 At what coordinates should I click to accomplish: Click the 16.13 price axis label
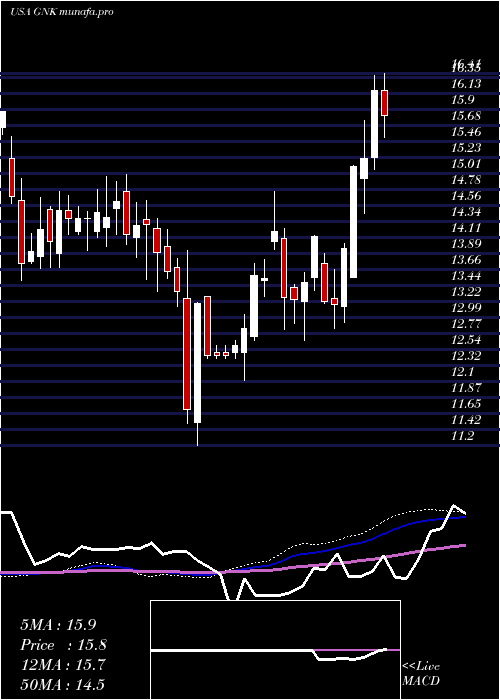click(466, 83)
